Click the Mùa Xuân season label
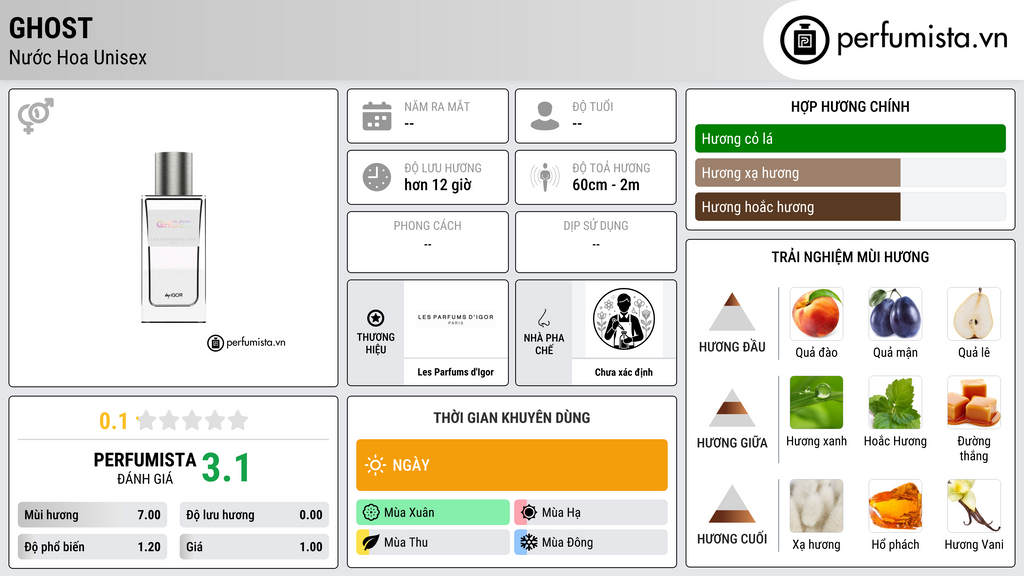Image resolution: width=1024 pixels, height=576 pixels. point(409,513)
